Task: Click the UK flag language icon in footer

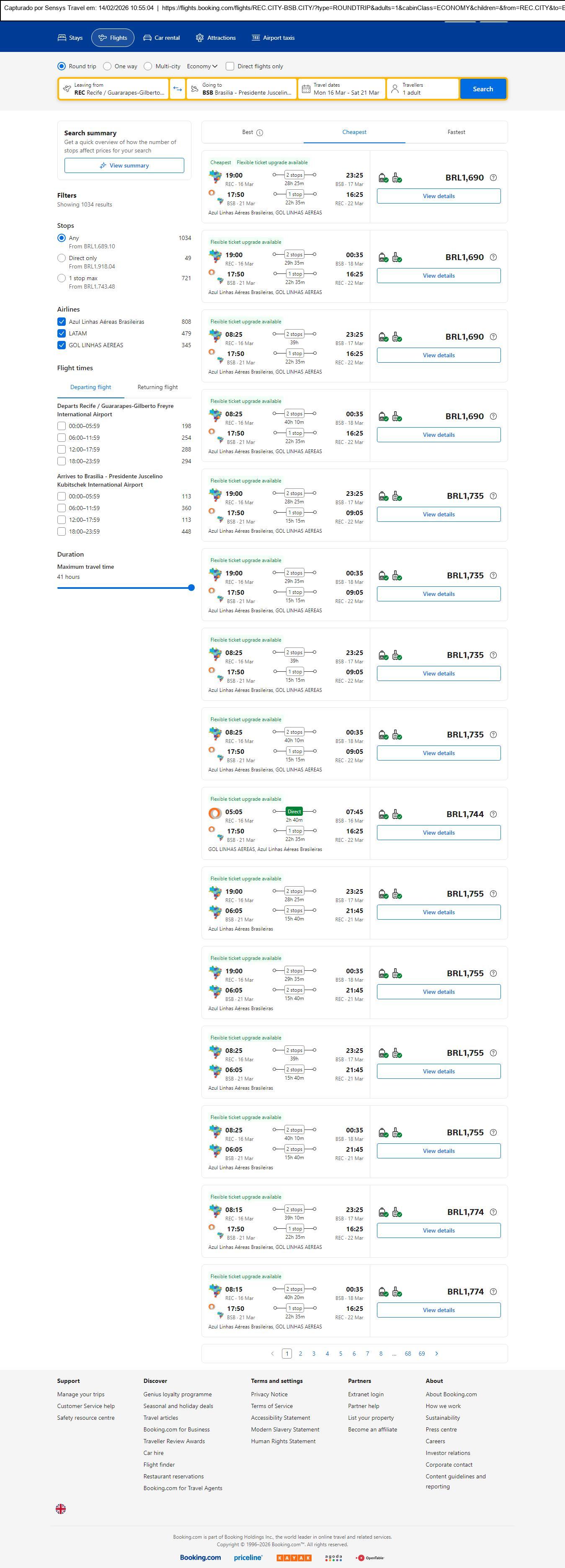Action: click(x=61, y=1509)
